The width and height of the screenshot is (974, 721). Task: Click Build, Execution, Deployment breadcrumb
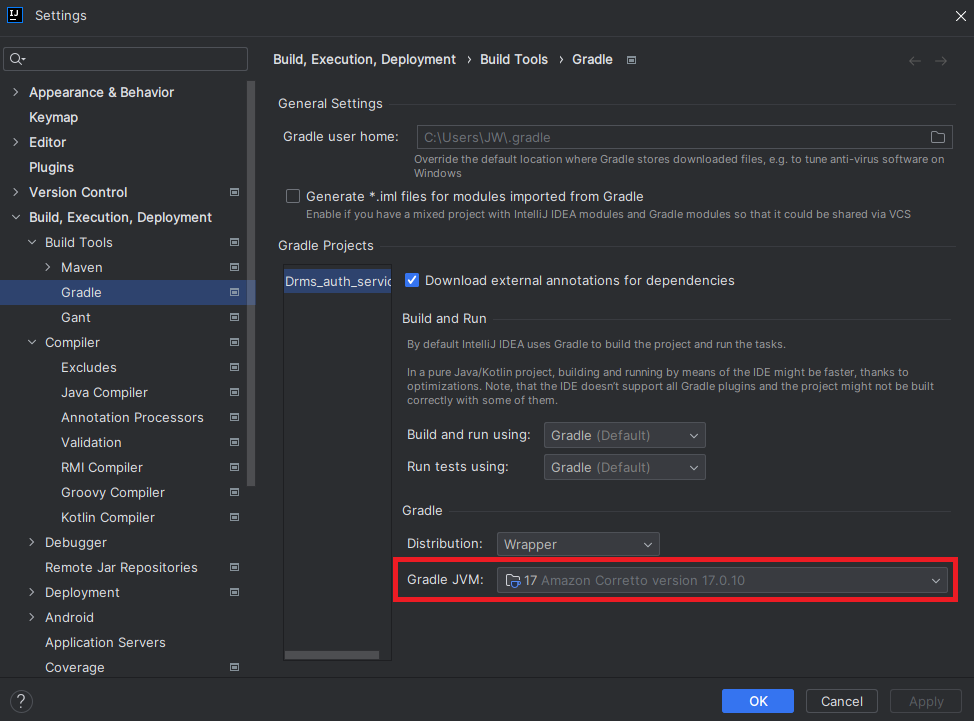click(x=365, y=60)
